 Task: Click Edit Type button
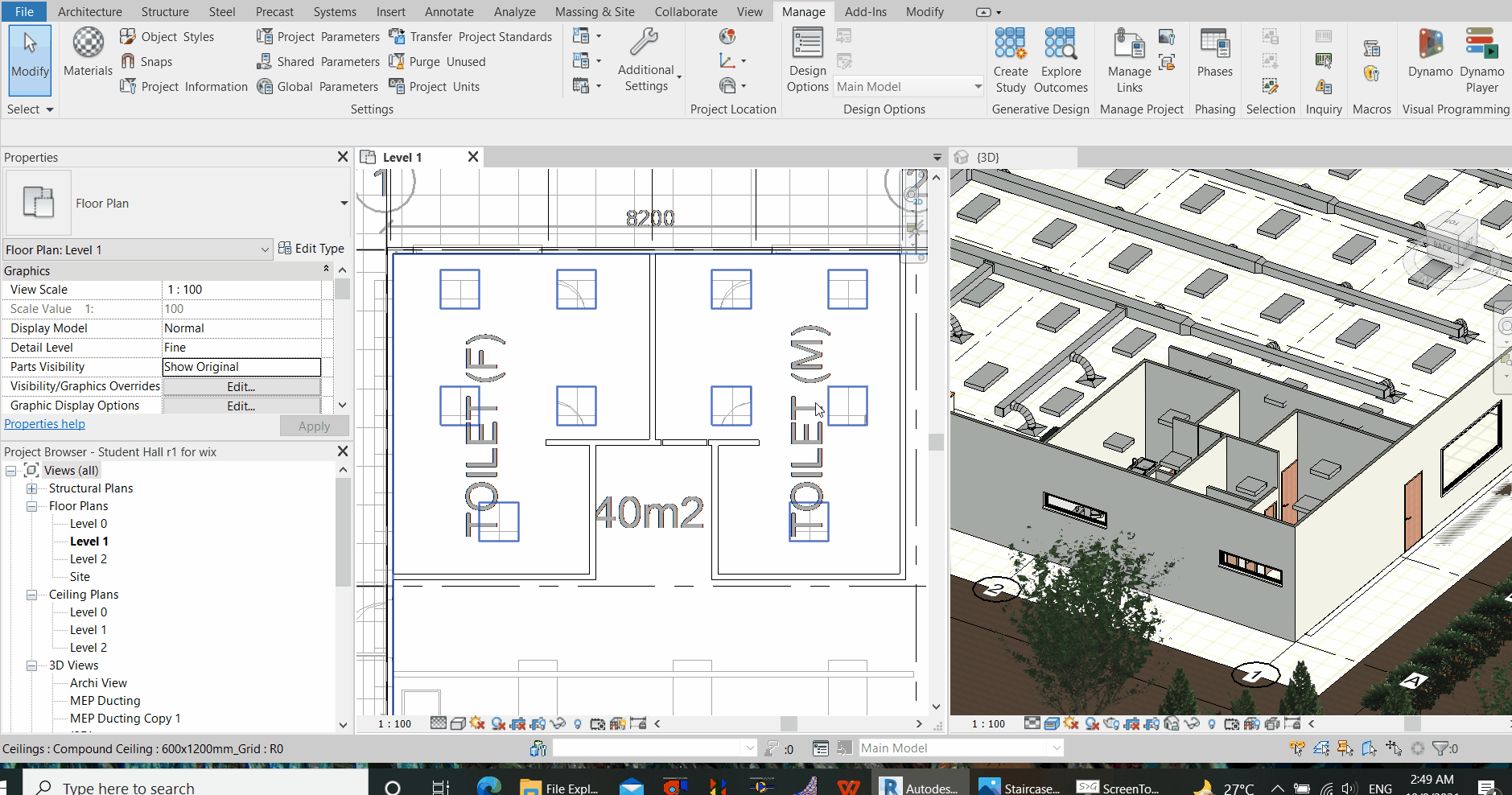(311, 248)
